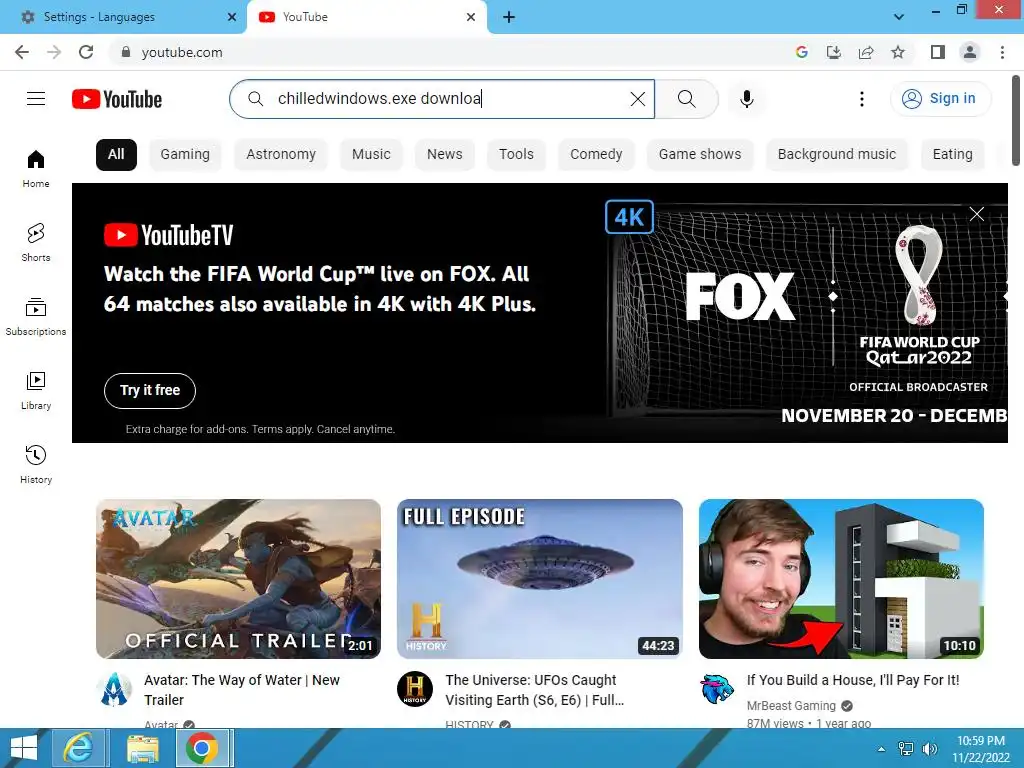Select the News filter chip

(444, 155)
